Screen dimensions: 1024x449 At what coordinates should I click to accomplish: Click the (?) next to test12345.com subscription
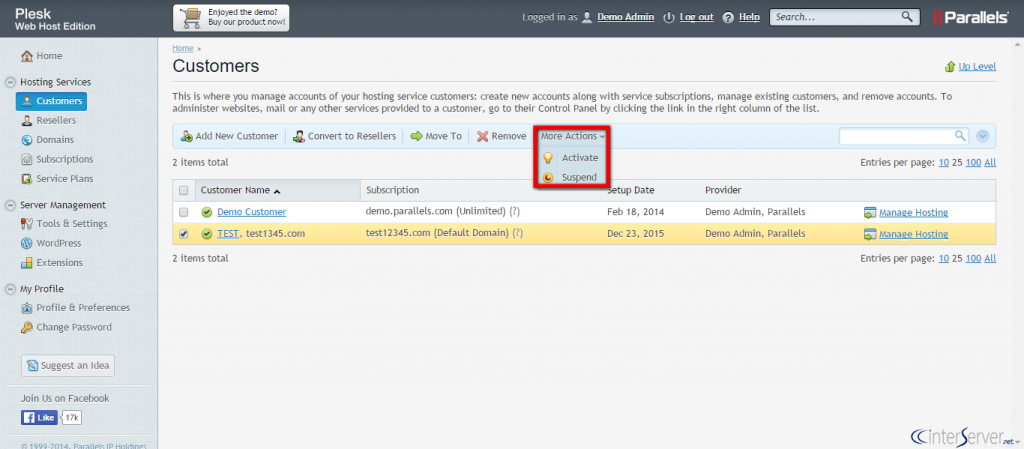click(x=517, y=234)
